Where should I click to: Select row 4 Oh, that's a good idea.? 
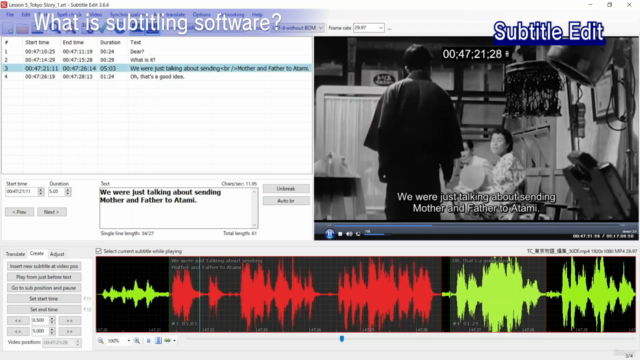coord(157,76)
